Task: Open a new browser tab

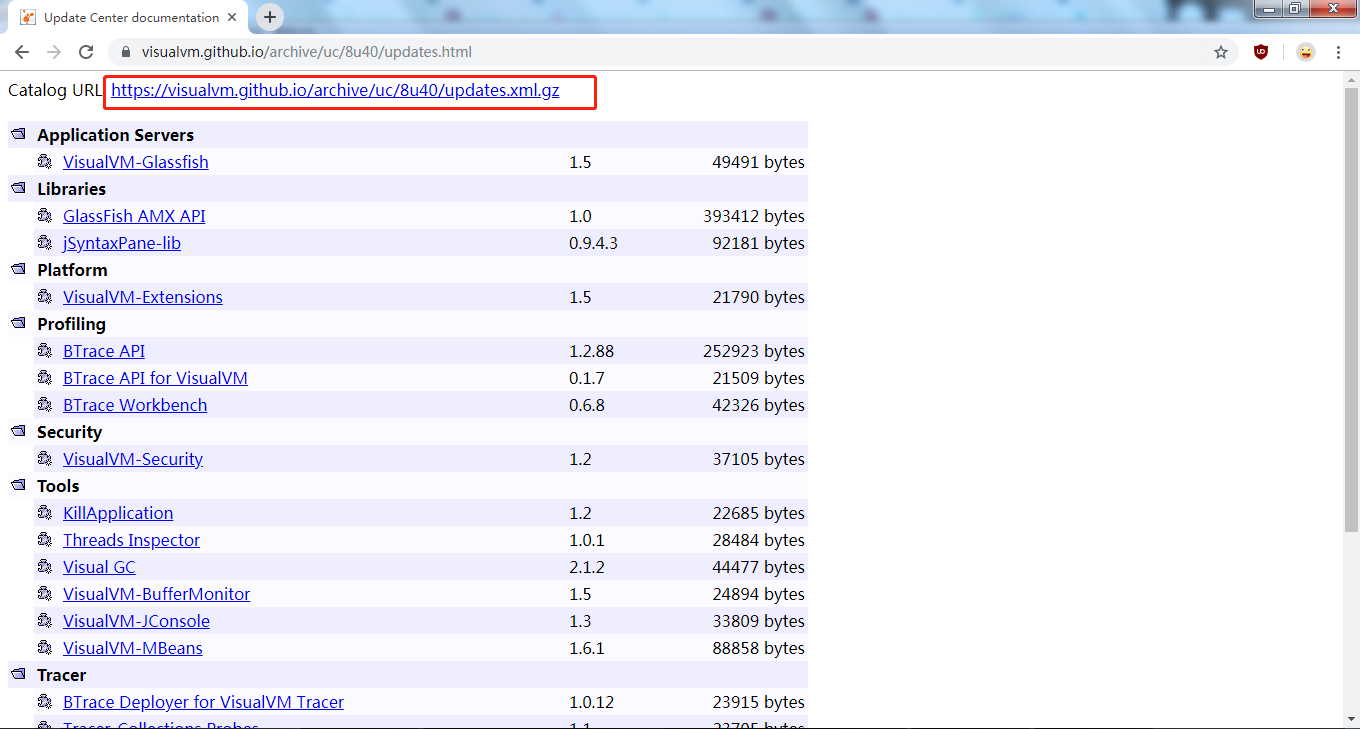Action: tap(270, 17)
